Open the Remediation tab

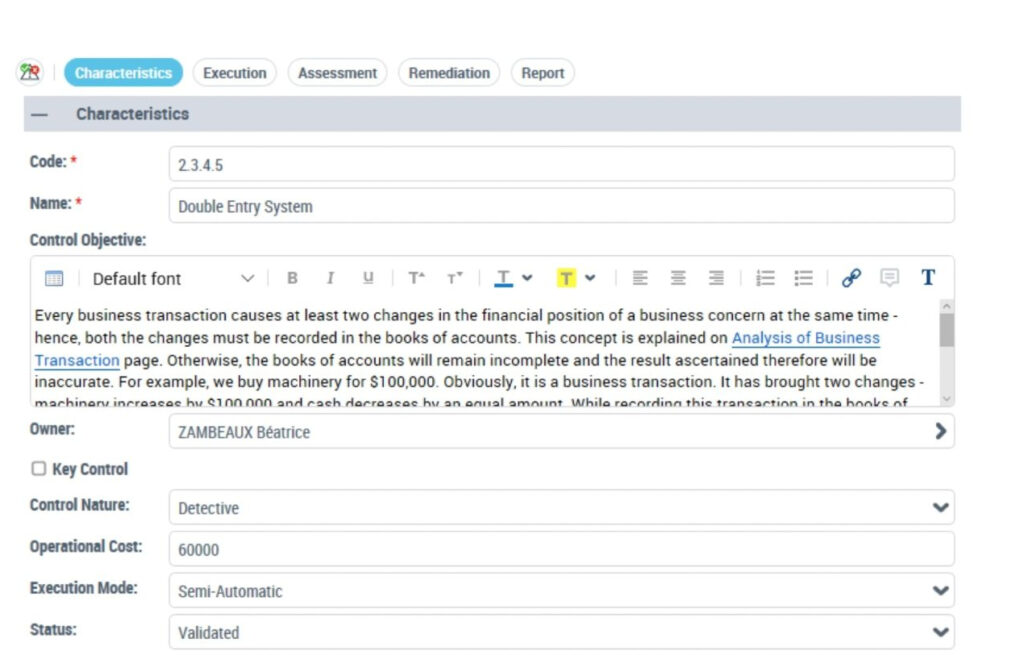click(x=449, y=73)
